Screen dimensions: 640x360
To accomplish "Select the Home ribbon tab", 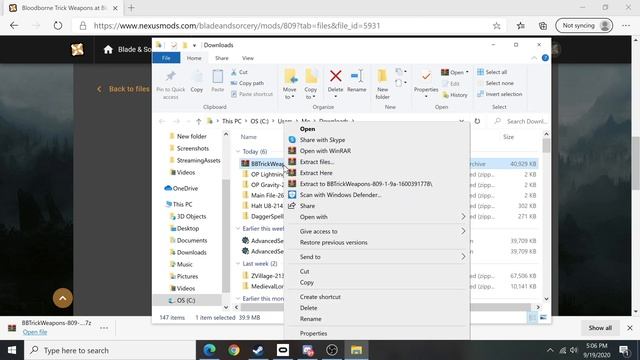I will click(194, 58).
